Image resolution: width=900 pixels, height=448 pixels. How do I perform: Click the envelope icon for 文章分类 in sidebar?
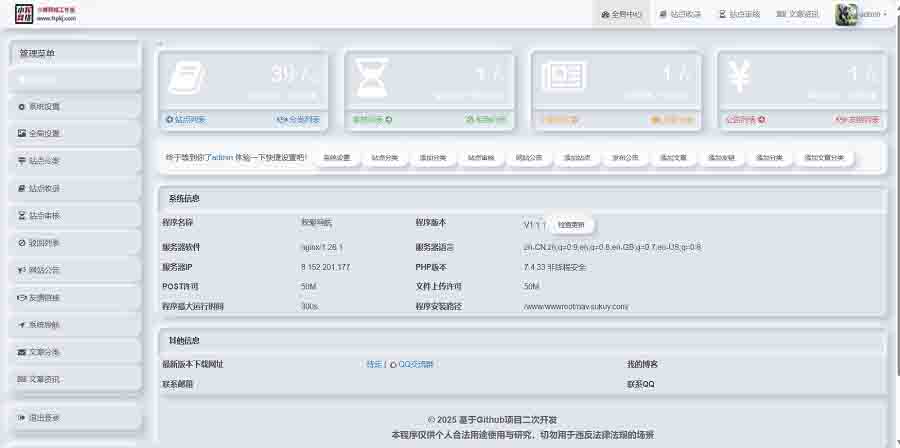tap(22, 352)
